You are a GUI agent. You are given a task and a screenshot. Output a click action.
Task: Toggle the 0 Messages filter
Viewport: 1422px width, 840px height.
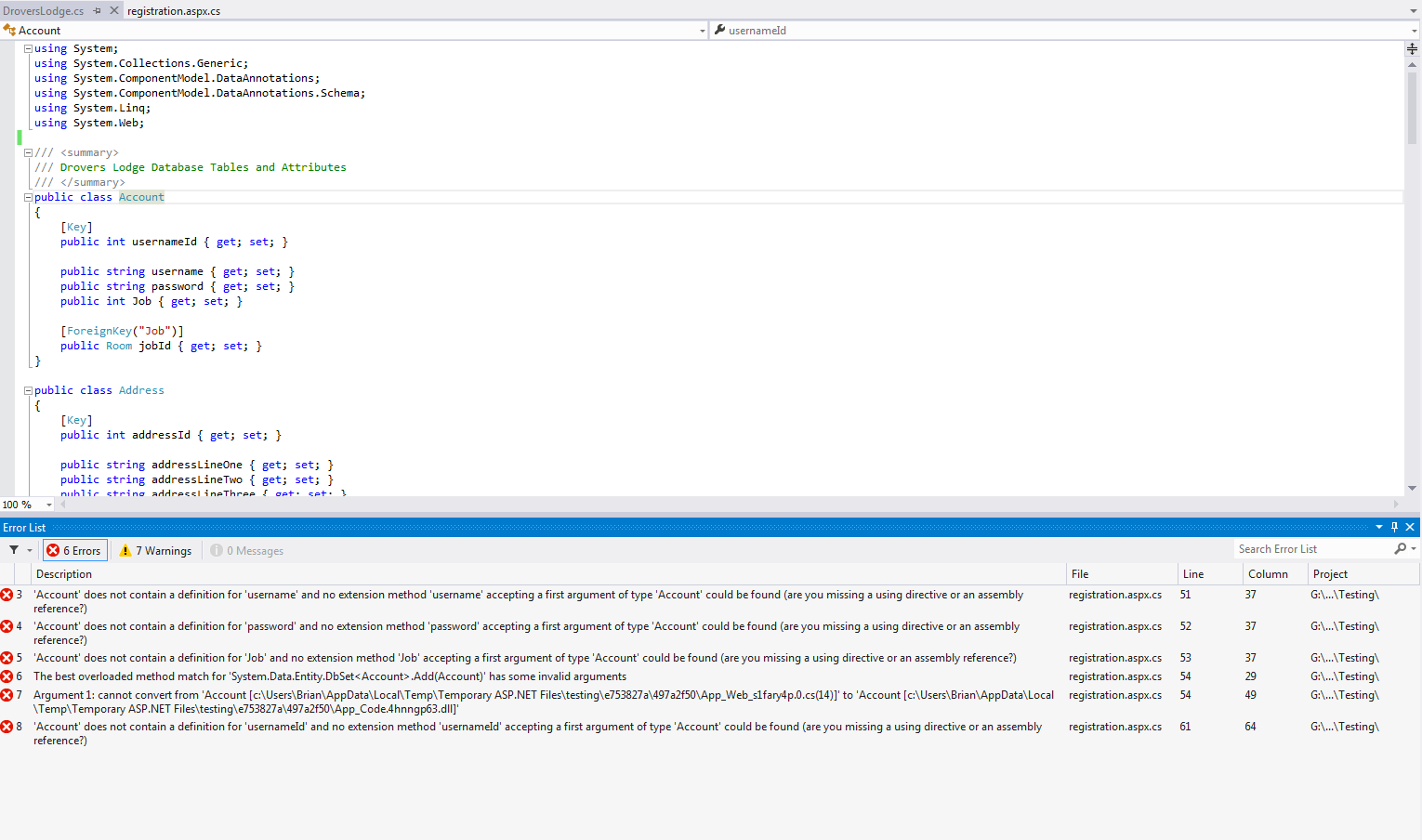coord(247,550)
